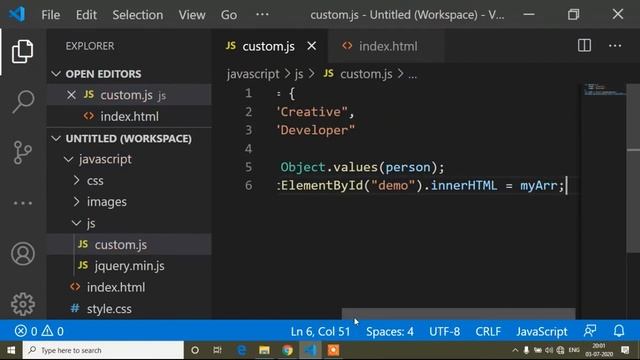The image size is (640, 360).
Task: Open the File menu
Action: (x=51, y=15)
